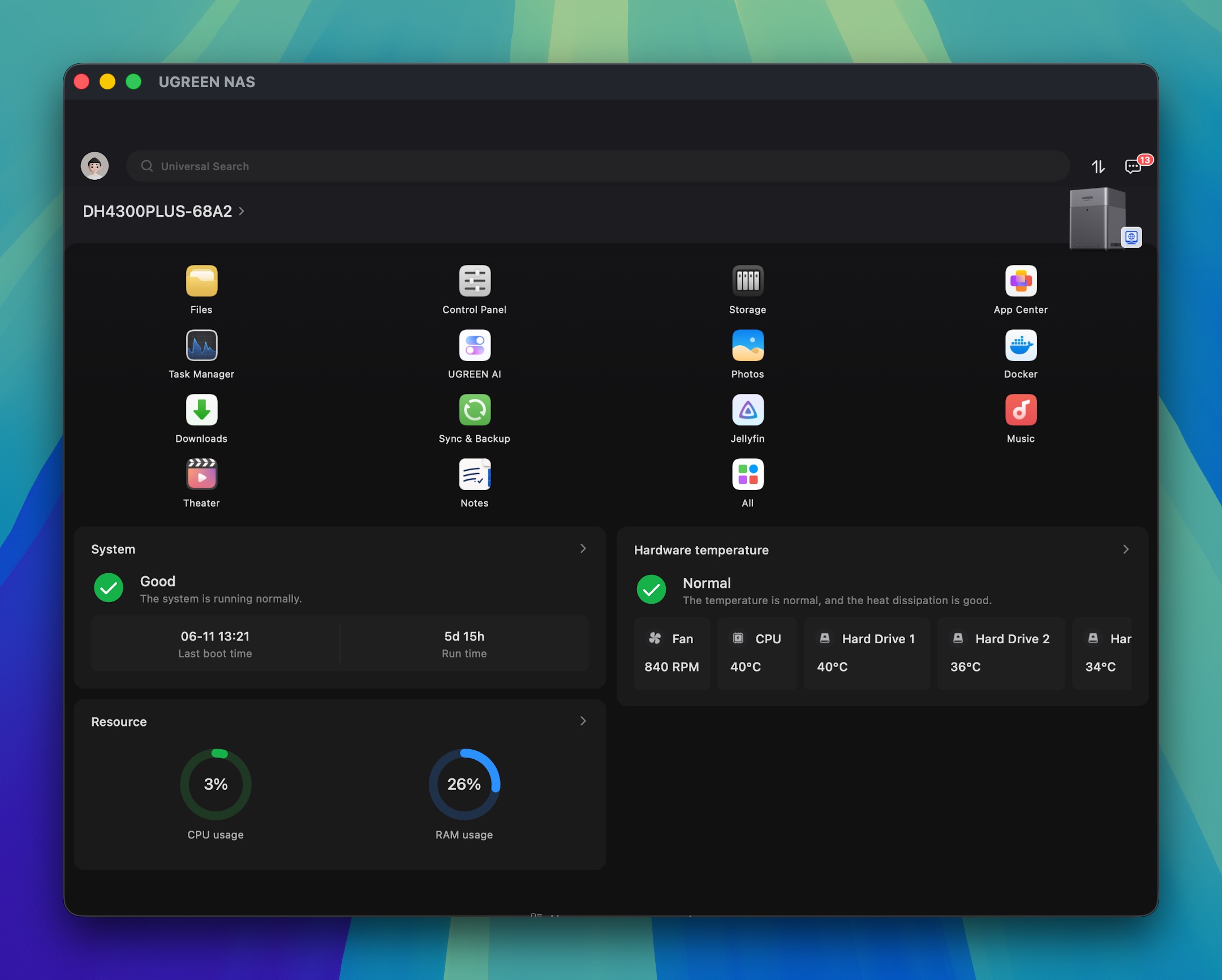
Task: Click the user avatar profile picture
Action: [94, 166]
